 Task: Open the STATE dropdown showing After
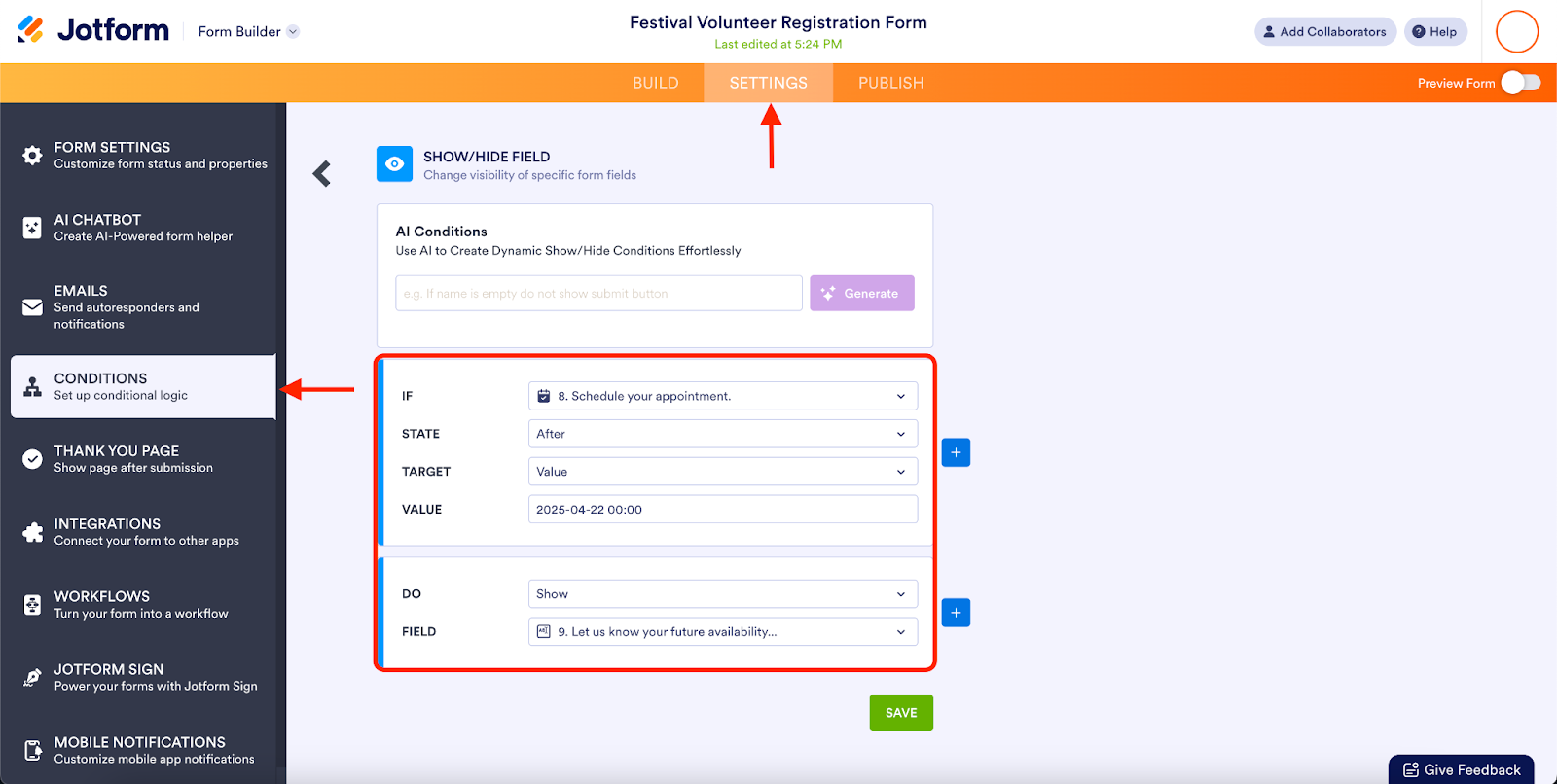point(722,434)
